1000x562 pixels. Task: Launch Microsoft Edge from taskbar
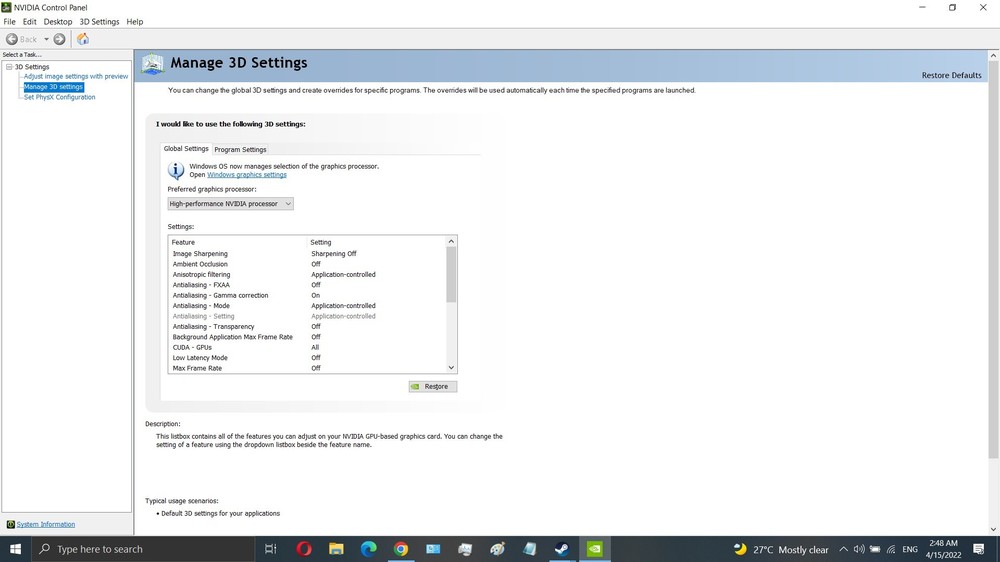[x=369, y=549]
